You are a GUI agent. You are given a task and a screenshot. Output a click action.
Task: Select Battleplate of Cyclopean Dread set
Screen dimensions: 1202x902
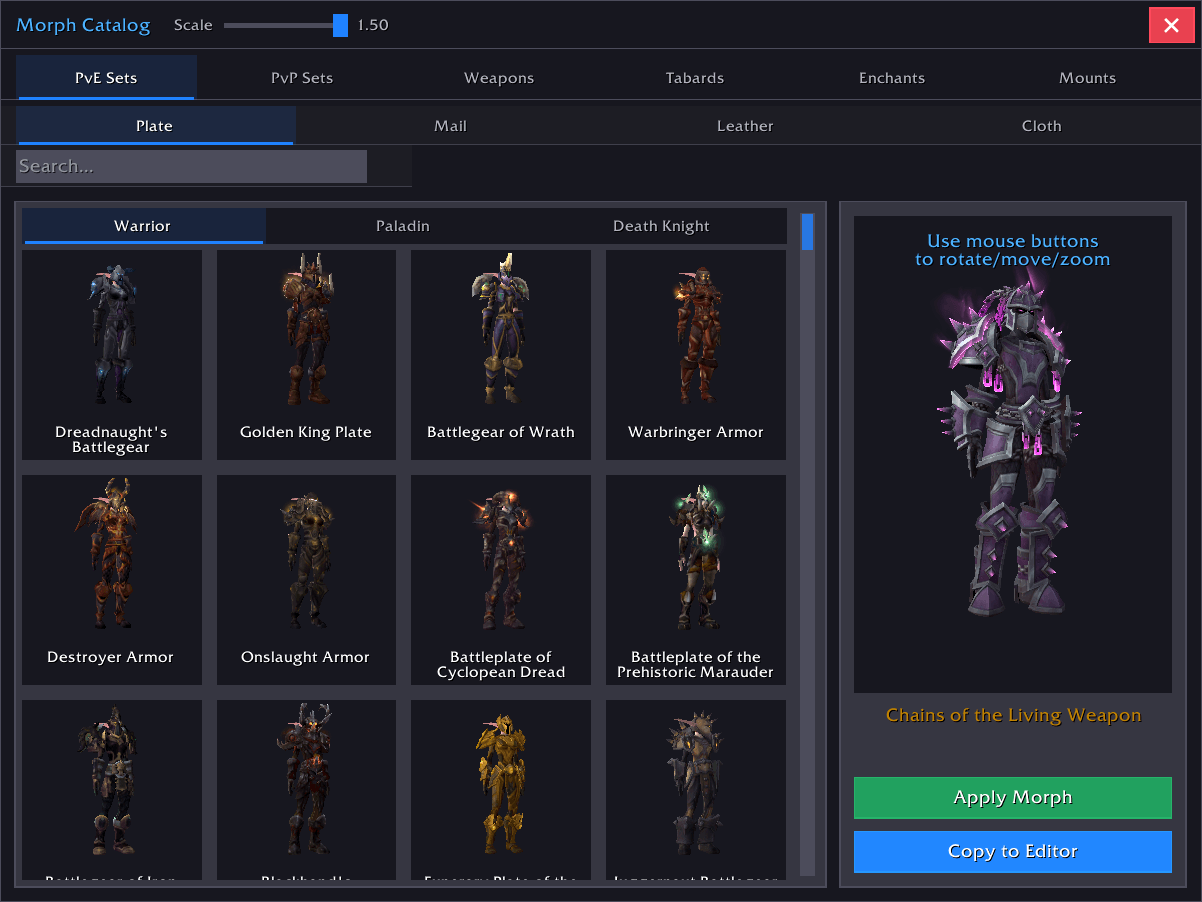pos(501,579)
